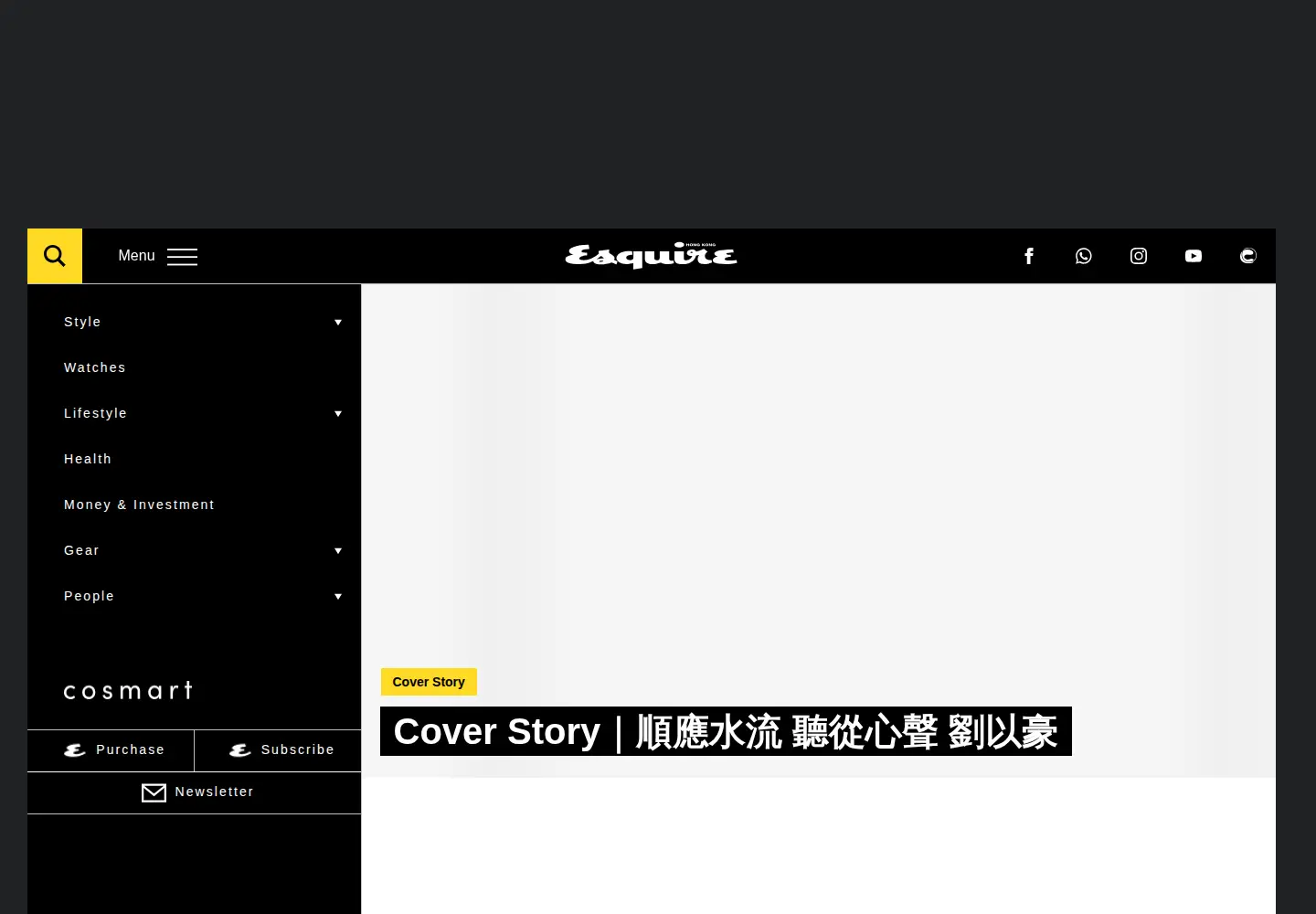This screenshot has height=914, width=1316.
Task: Click the envelope icon beside Newsletter
Action: click(x=154, y=792)
